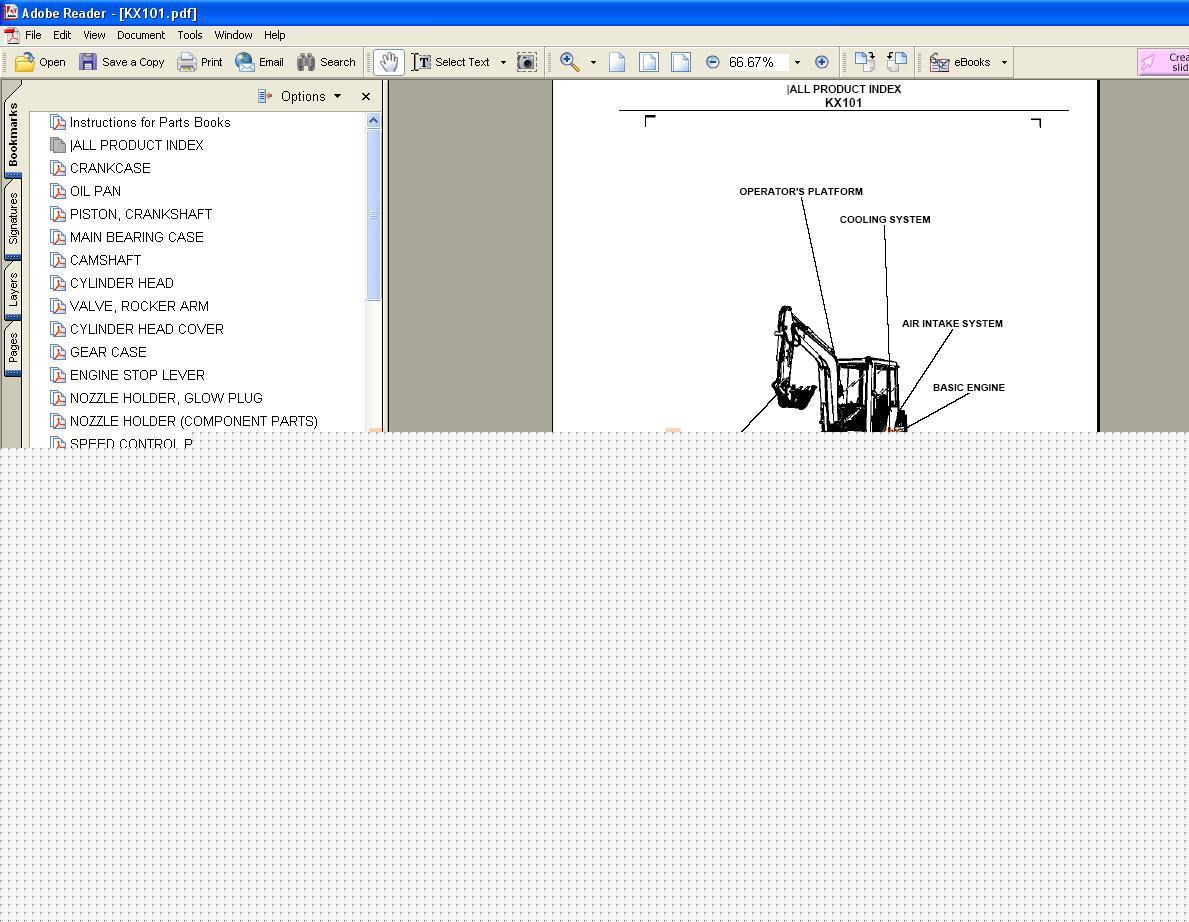The width and height of the screenshot is (1189, 922).
Task: Click the zoom in plus button
Action: point(821,62)
